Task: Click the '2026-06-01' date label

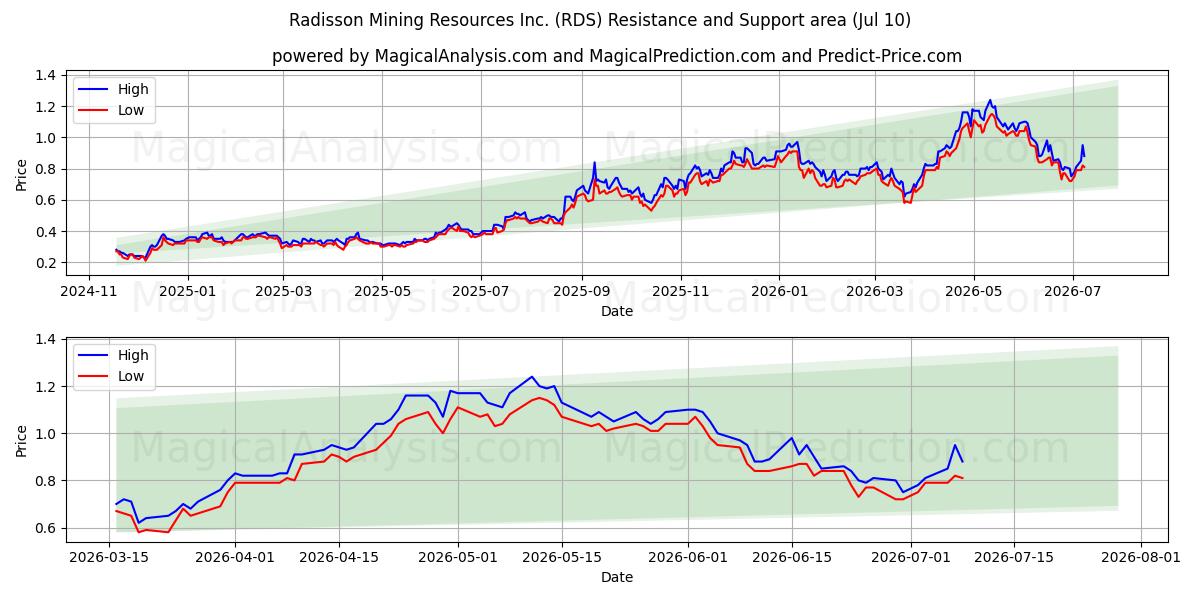Action: [x=688, y=557]
